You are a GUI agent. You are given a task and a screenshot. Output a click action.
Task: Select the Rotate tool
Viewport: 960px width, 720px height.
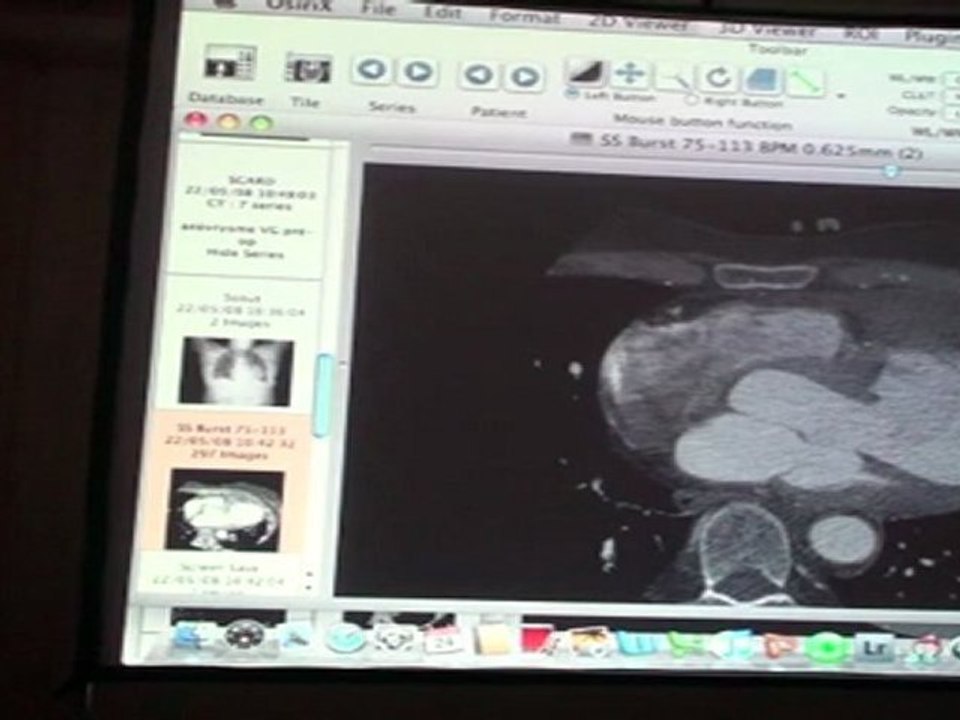pyautogui.click(x=718, y=78)
